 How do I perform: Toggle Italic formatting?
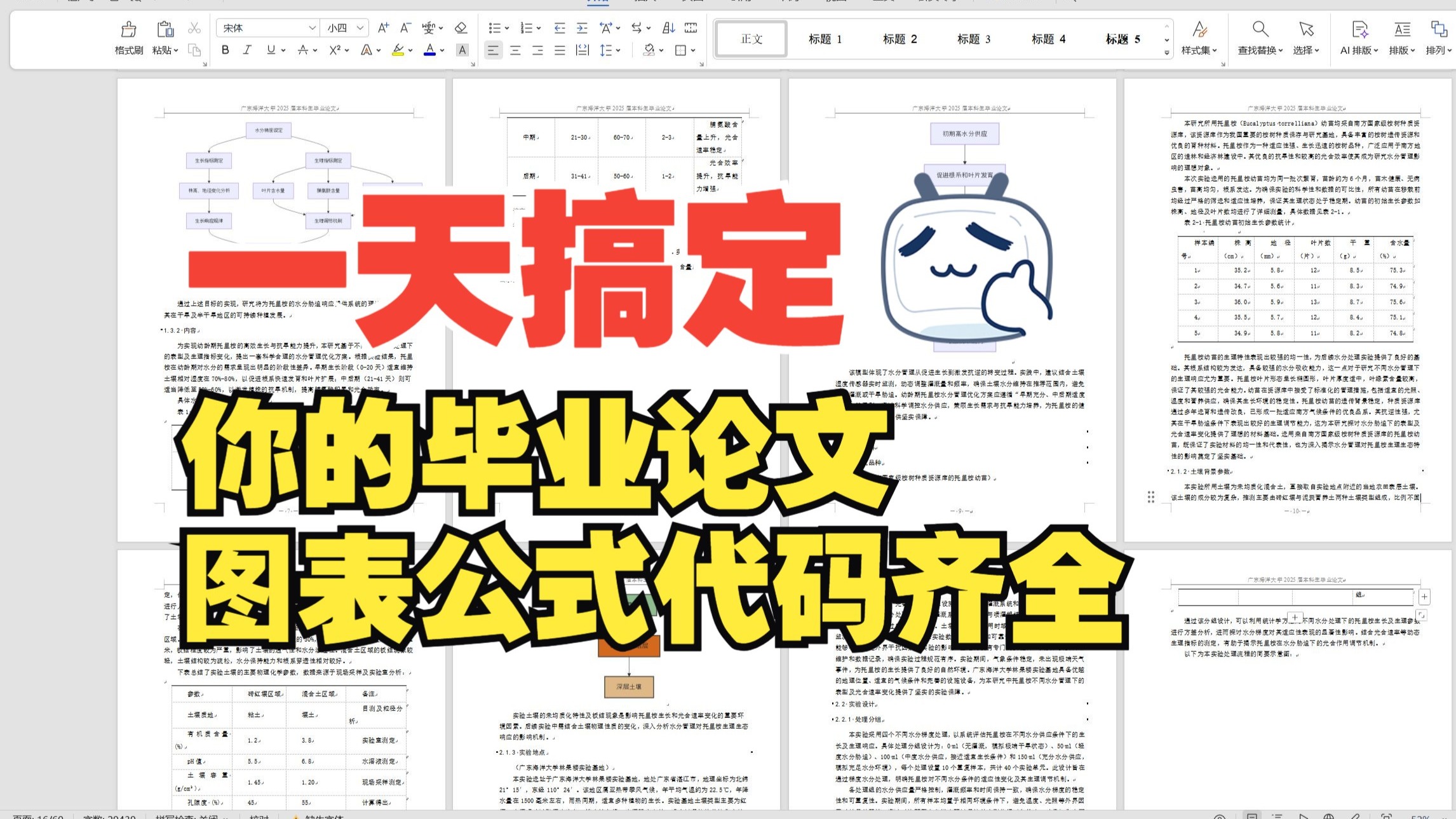247,50
